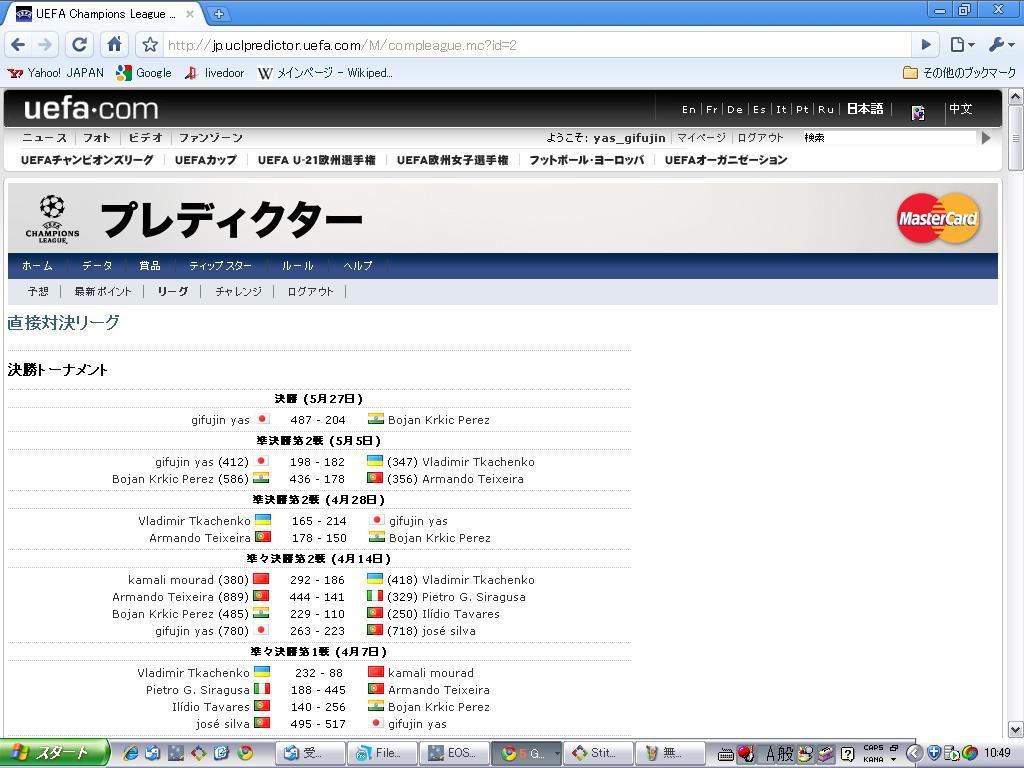Open the リーグ submenu item
The height and width of the screenshot is (768, 1024).
(x=173, y=292)
